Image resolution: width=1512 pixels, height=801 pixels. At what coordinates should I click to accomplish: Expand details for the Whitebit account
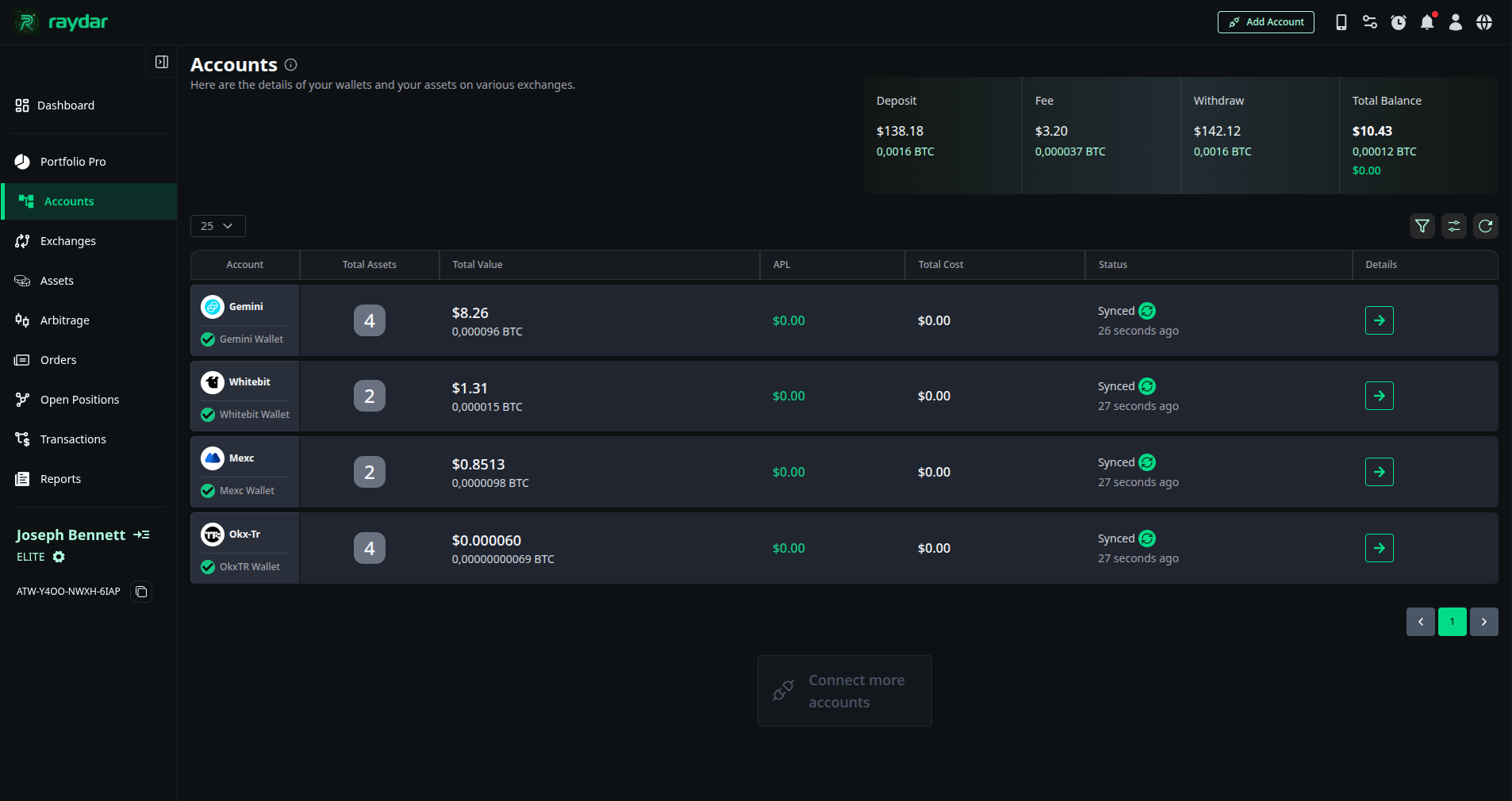tap(1379, 396)
